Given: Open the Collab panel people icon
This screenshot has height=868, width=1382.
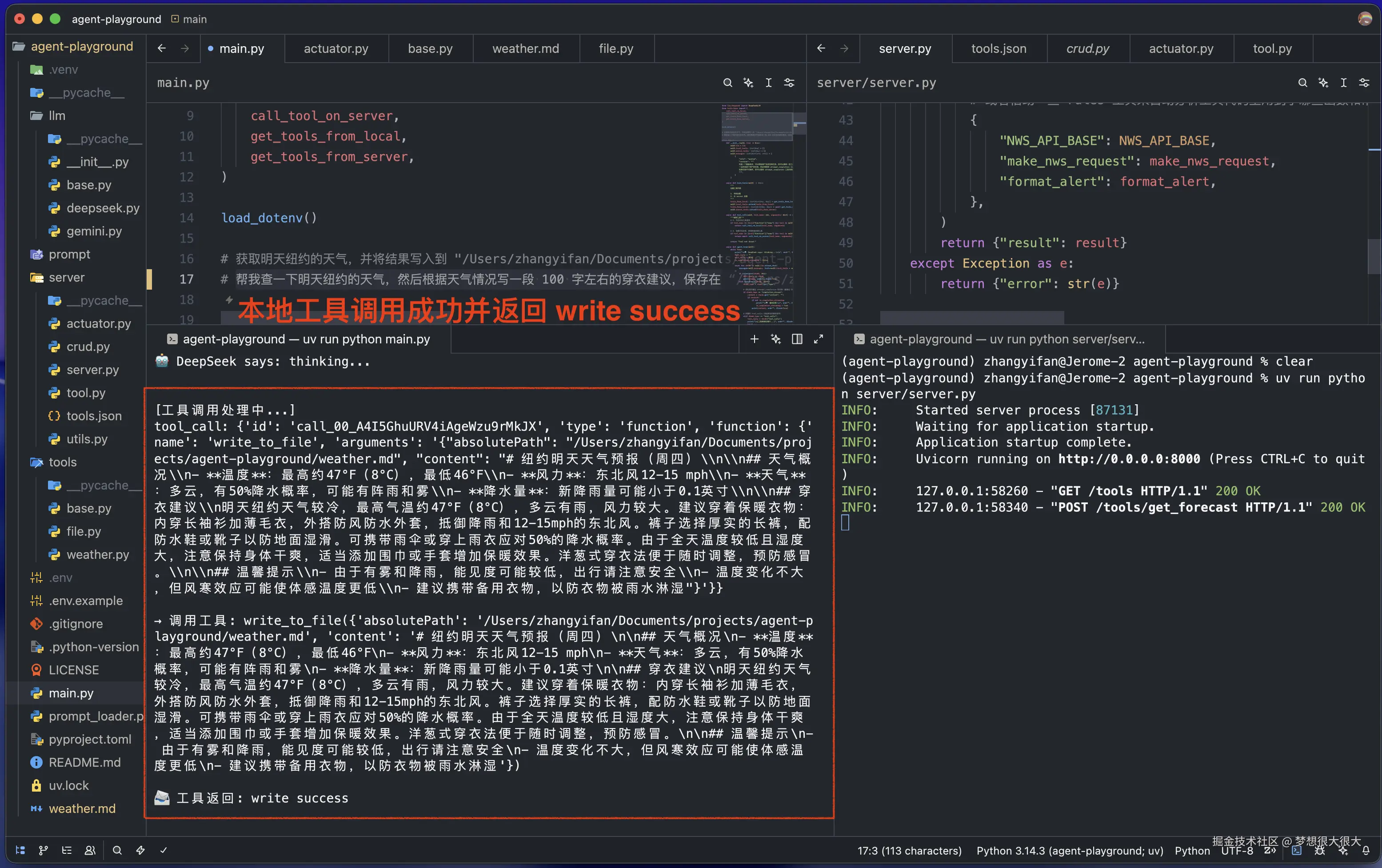Looking at the screenshot, I should 90,850.
